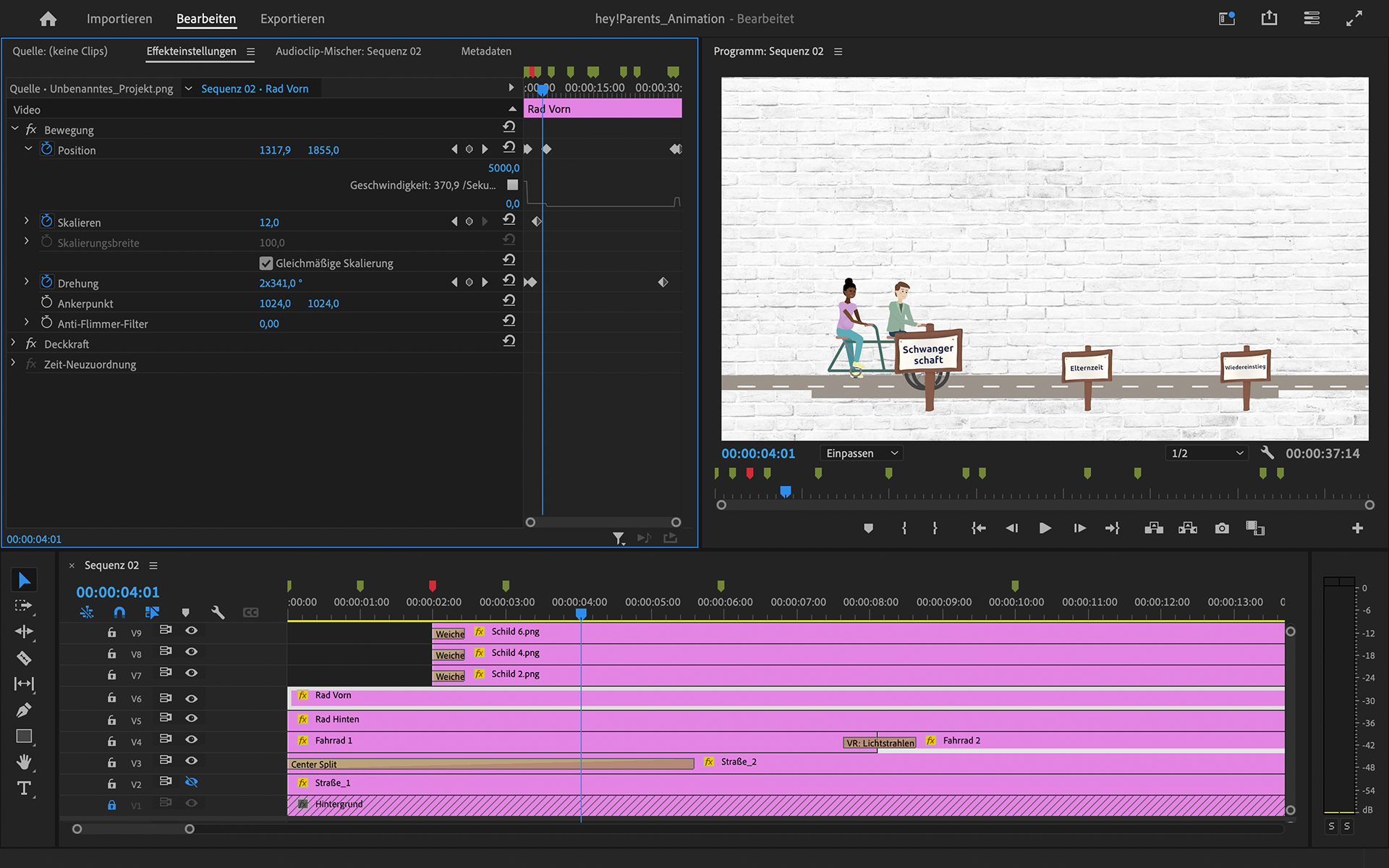Expand the Drehung property
The width and height of the screenshot is (1389, 868).
[27, 281]
